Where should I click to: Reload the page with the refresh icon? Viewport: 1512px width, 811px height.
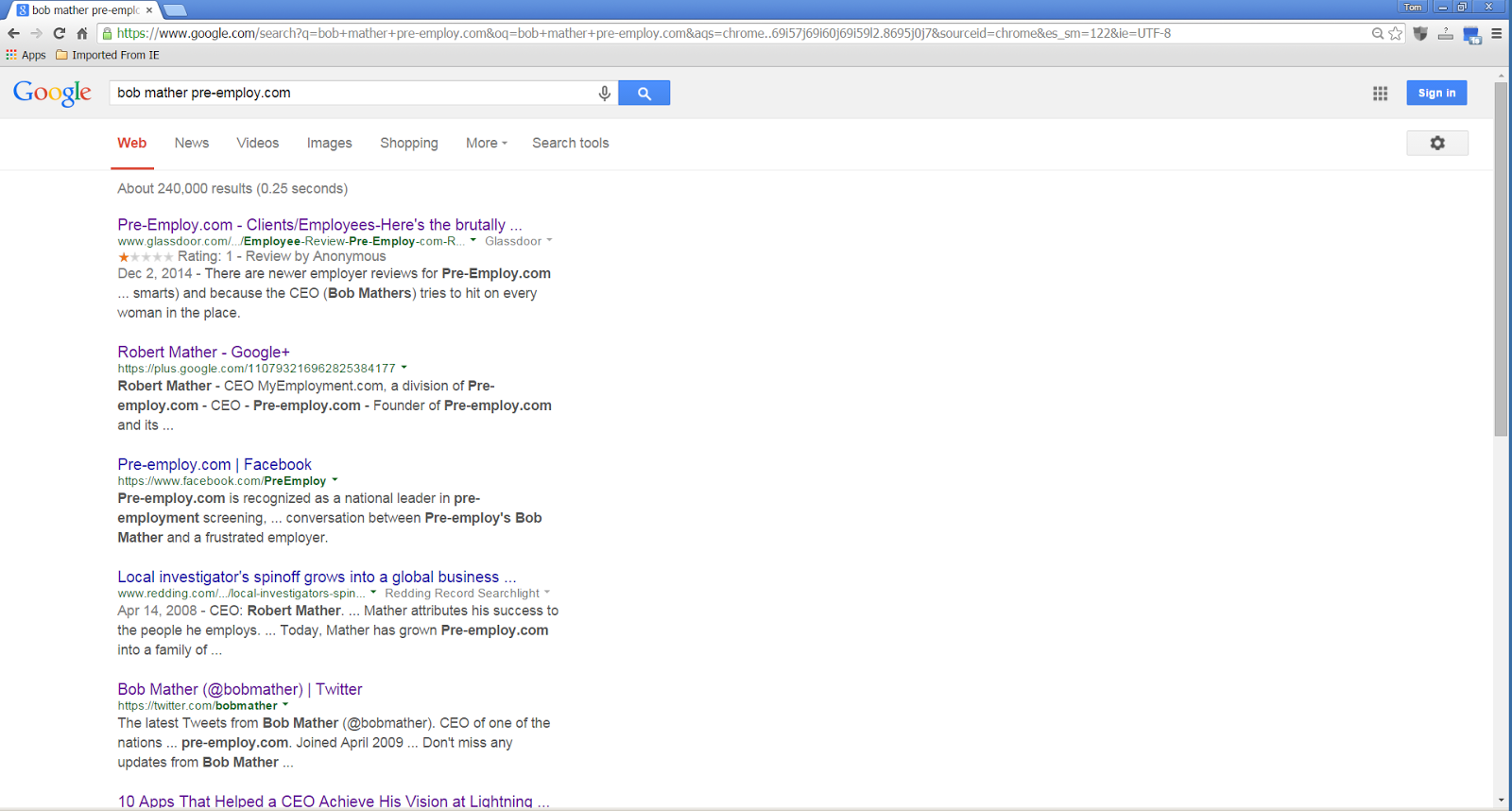tap(59, 33)
